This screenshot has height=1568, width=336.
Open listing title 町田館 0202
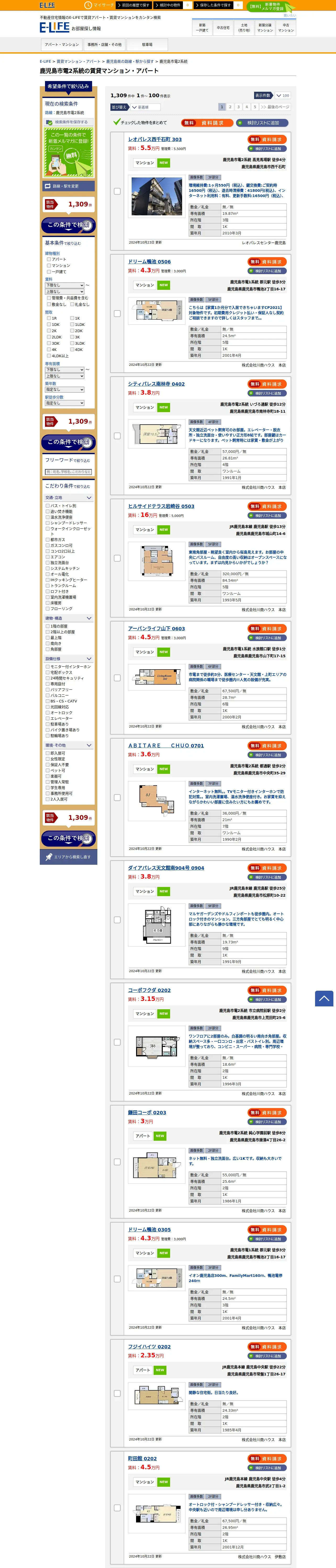[x=142, y=1459]
